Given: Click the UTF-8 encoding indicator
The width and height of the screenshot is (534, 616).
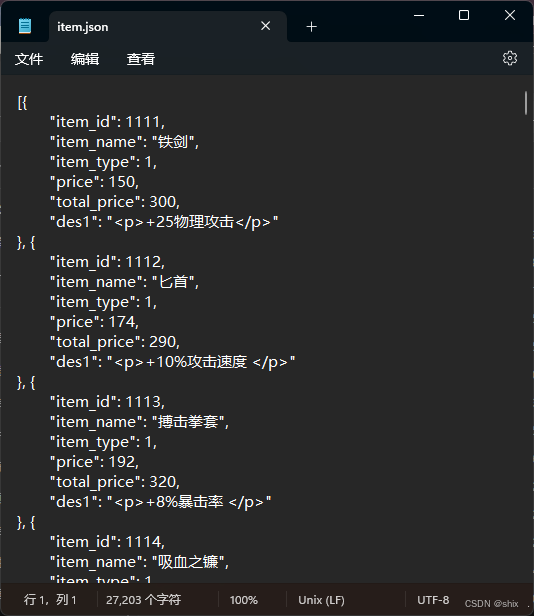Looking at the screenshot, I should (x=433, y=600).
